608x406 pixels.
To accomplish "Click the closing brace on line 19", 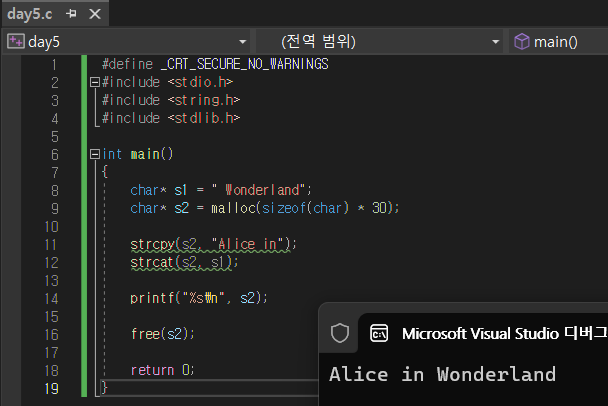I will point(104,387).
